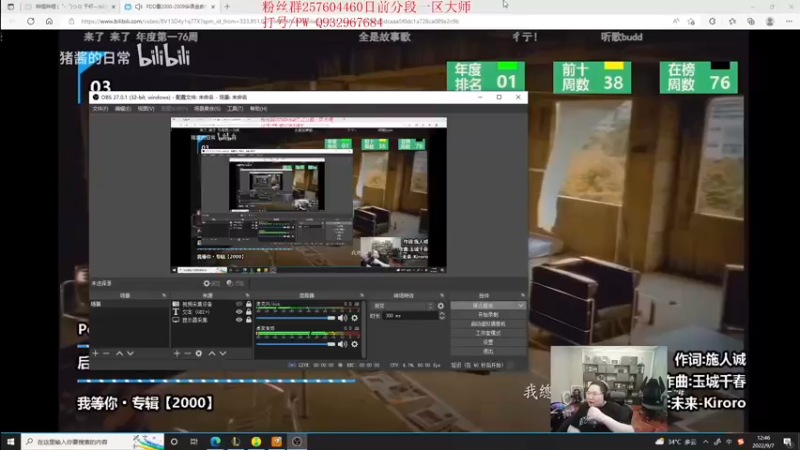Open Edge collections icon
Viewport: 800px width, 450px height.
pyautogui.click(x=751, y=21)
